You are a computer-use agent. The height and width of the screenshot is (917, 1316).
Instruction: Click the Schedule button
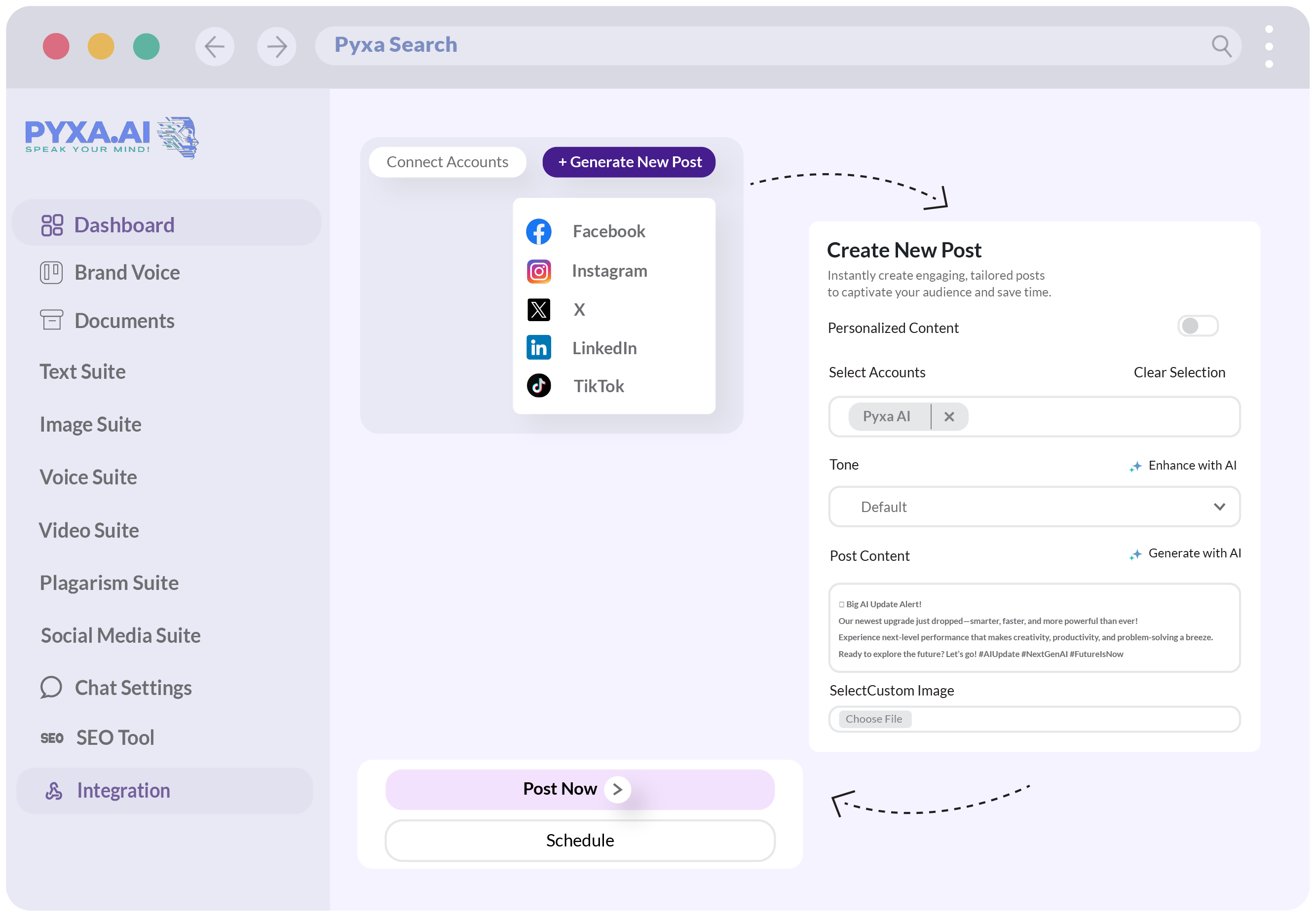580,841
